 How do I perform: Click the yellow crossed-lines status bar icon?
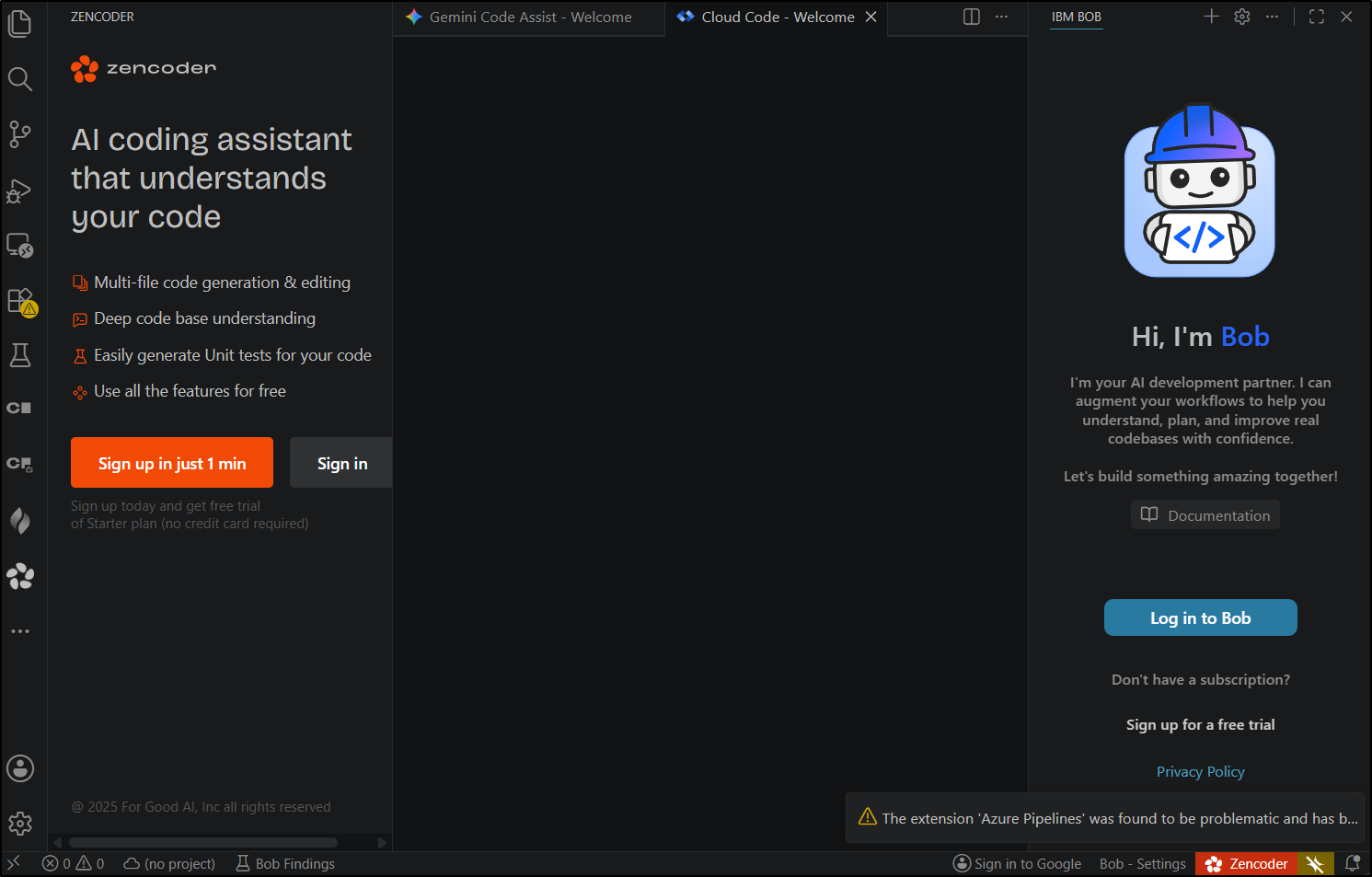coord(1316,863)
